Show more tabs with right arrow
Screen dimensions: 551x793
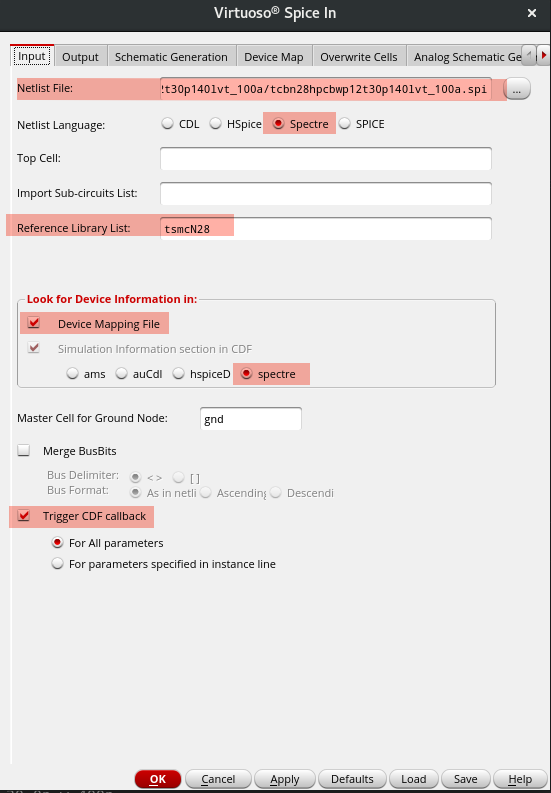pos(543,56)
